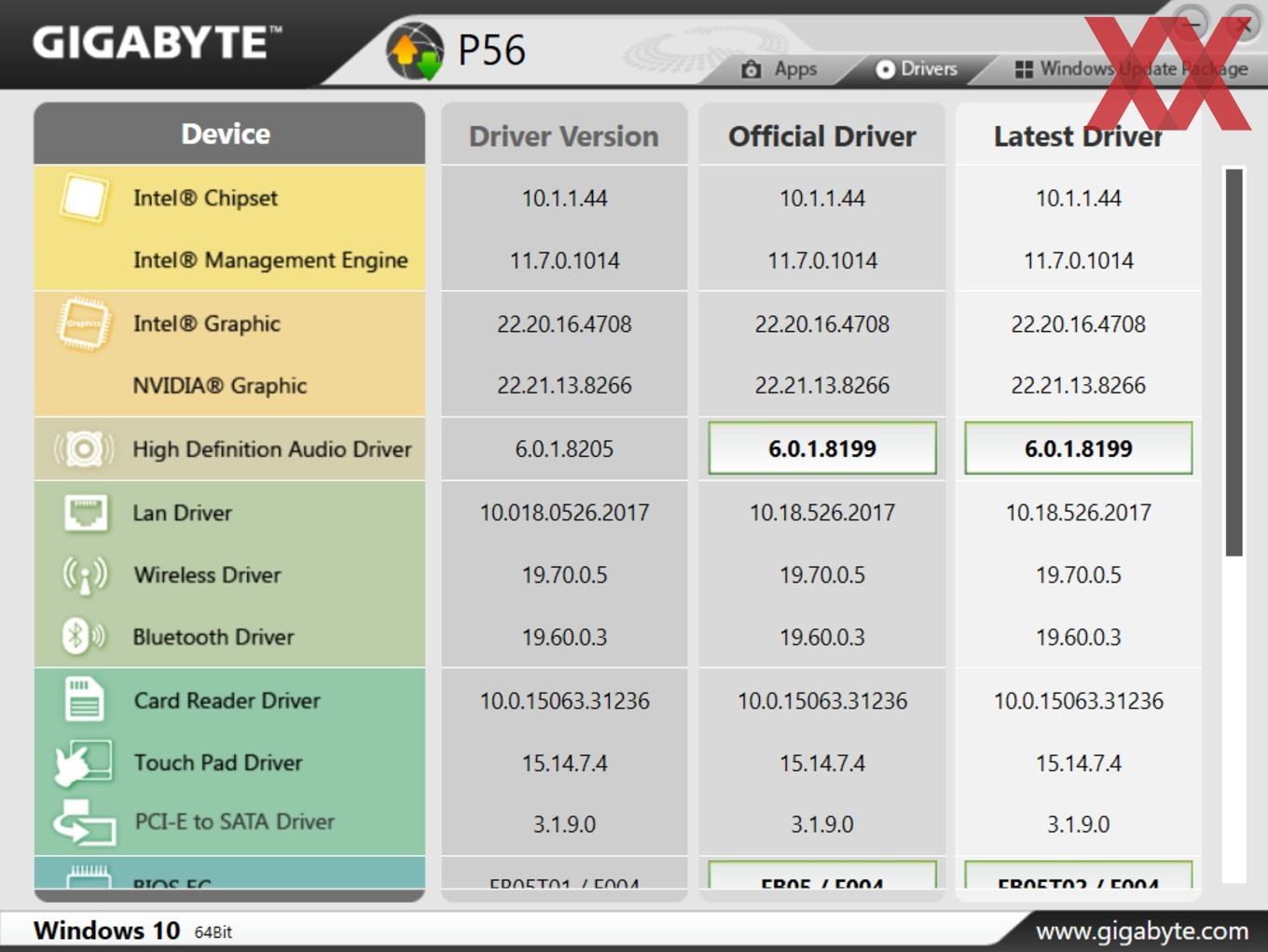
Task: Click the Intel Graphic chip icon
Action: pyautogui.click(x=83, y=324)
